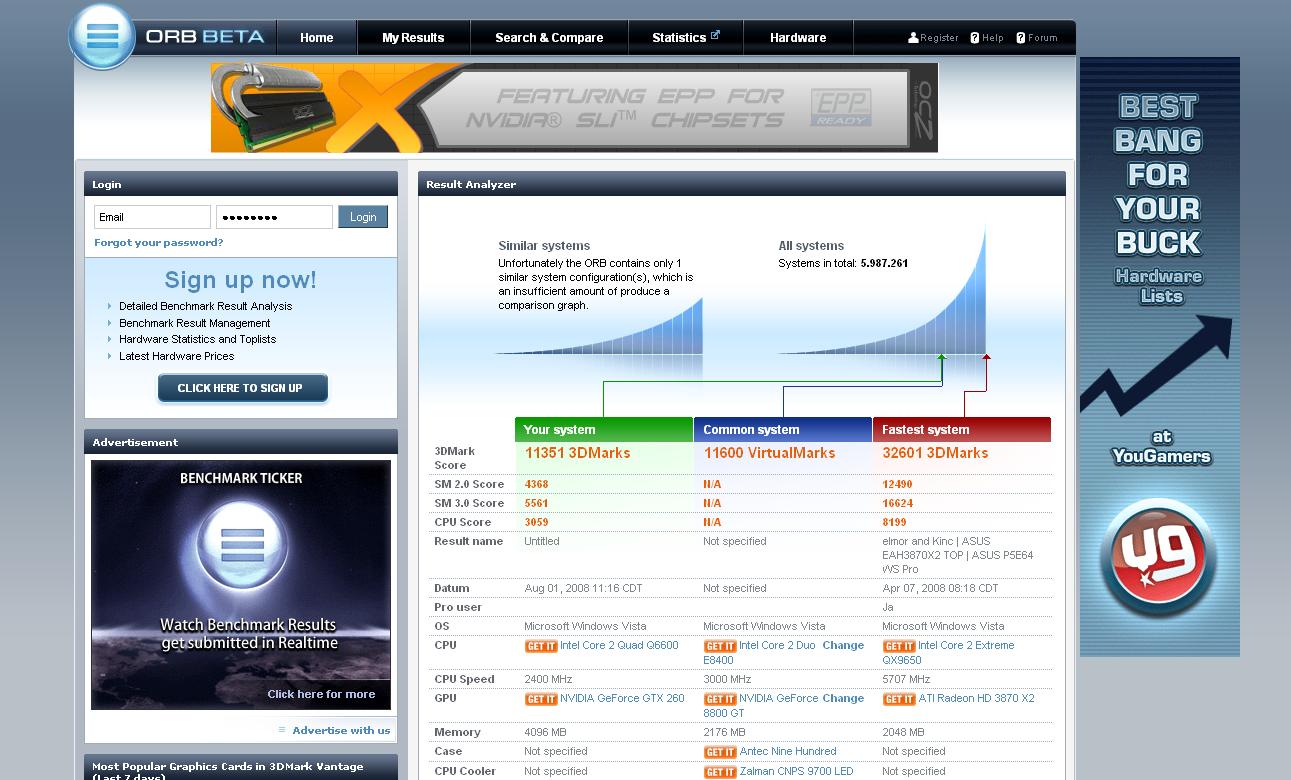This screenshot has width=1291, height=780.
Task: Click the 32601 3DMarks score
Action: (935, 453)
